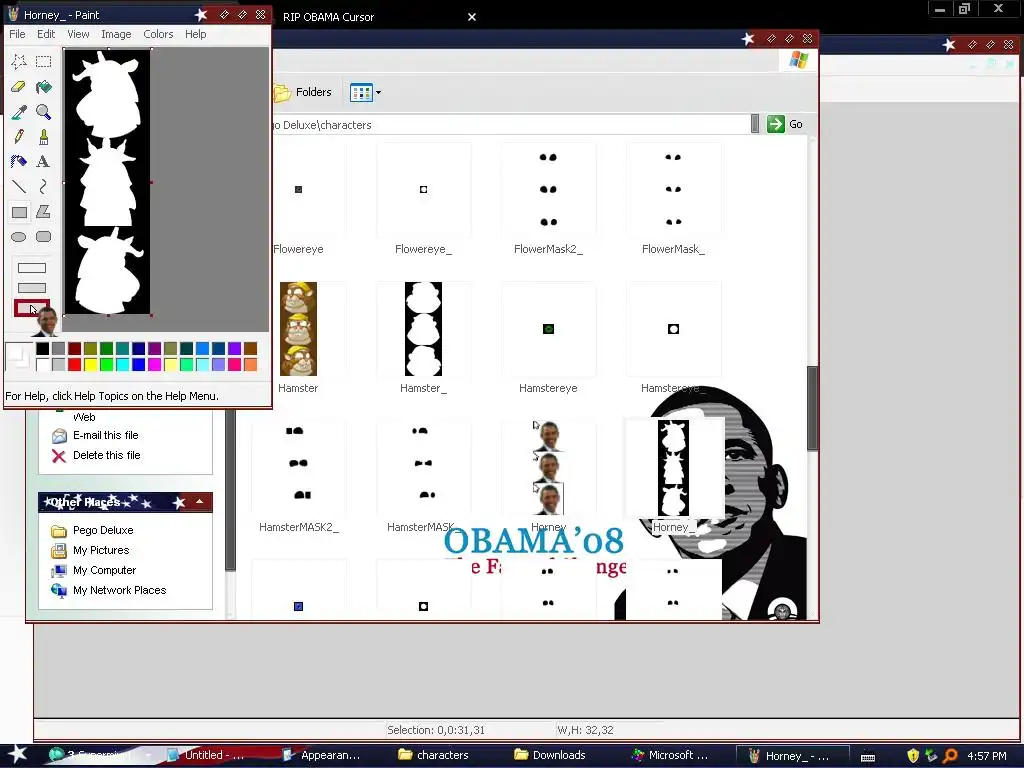Viewport: 1024px width, 768px height.
Task: Close the RIP OBAMA Cursor tab
Action: click(x=472, y=17)
